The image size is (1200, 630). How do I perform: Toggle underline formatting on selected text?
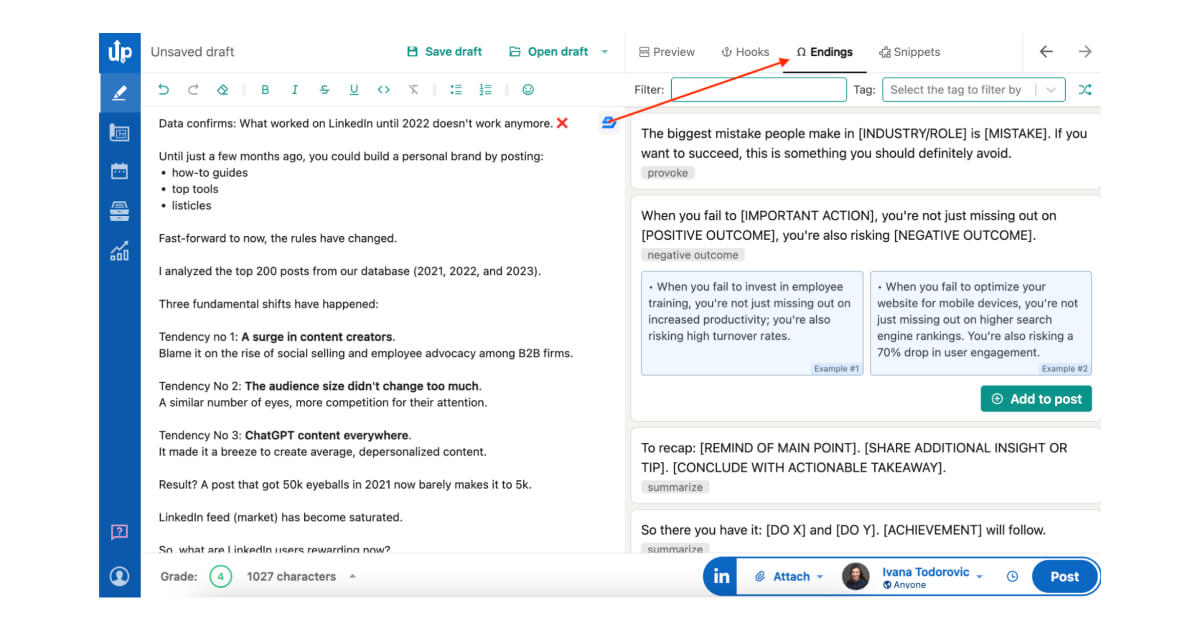tap(353, 89)
